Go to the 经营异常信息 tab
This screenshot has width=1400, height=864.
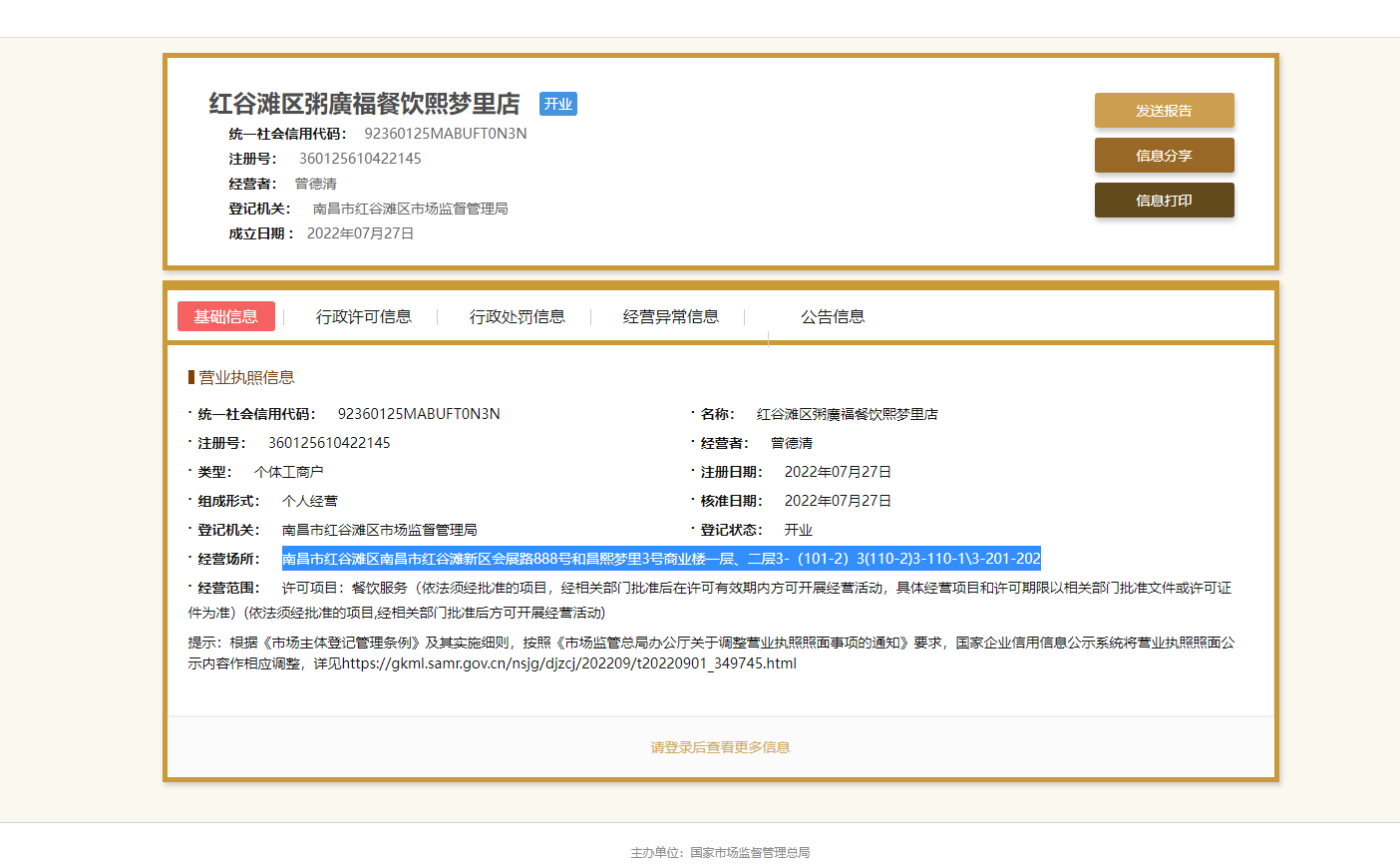tap(671, 316)
